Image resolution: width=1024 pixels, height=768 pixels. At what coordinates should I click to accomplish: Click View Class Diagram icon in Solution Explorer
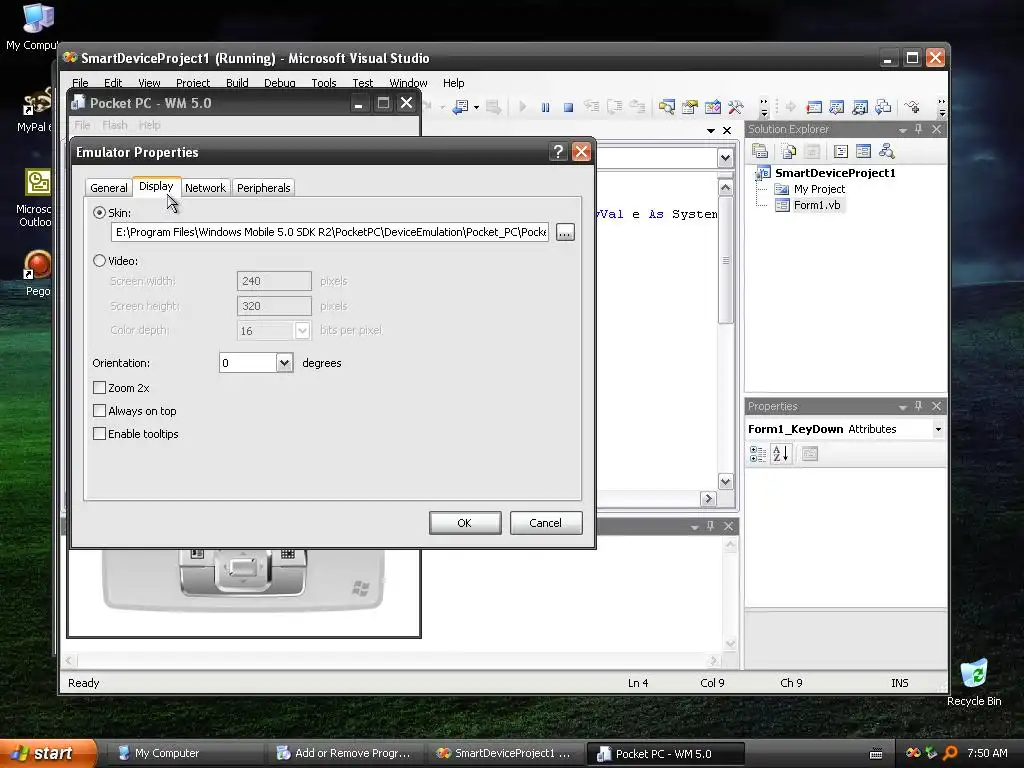coord(886,152)
